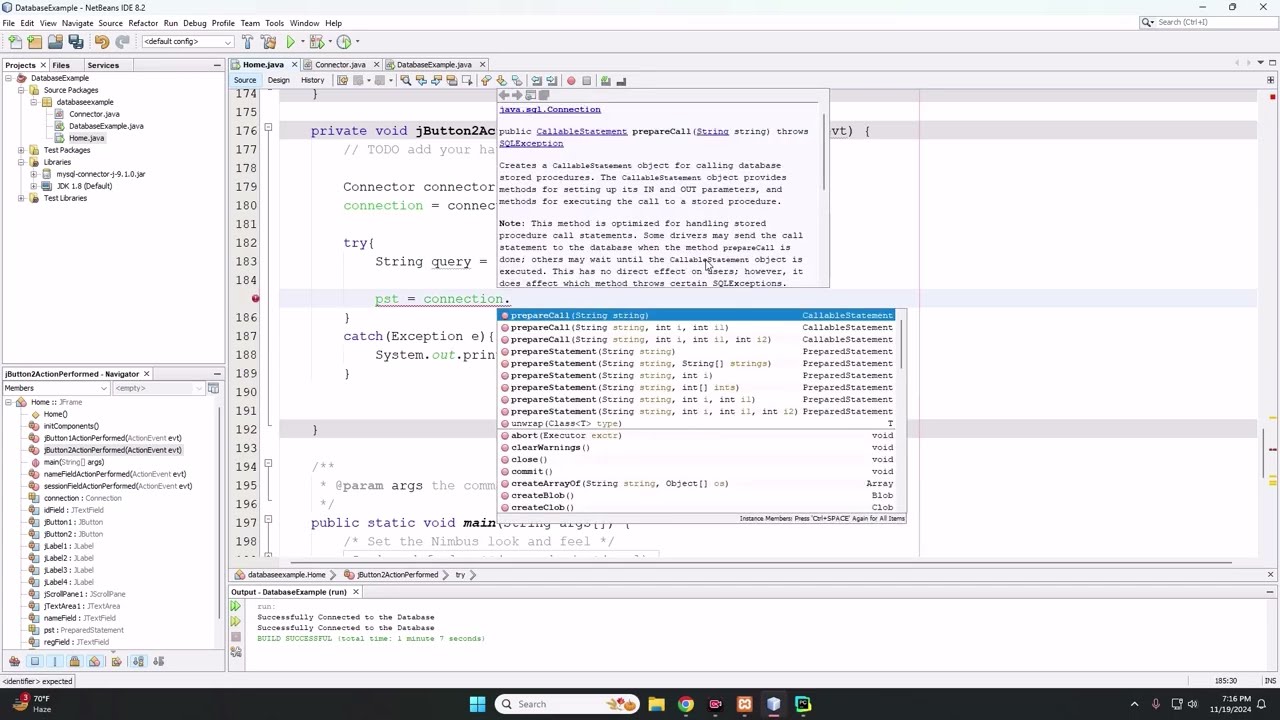Image resolution: width=1280 pixels, height=720 pixels.
Task: Rerun output with green arrow icon
Action: tap(236, 606)
